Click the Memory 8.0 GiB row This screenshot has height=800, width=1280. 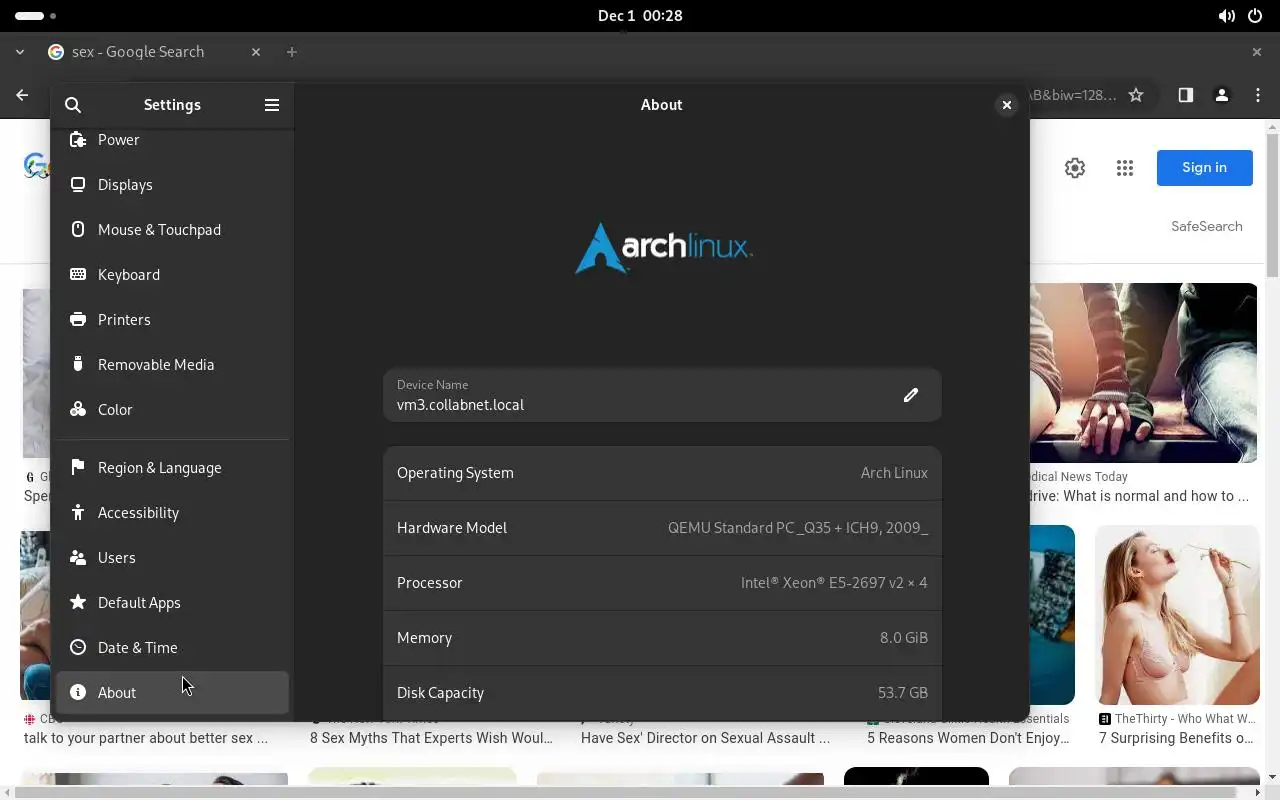coord(662,638)
